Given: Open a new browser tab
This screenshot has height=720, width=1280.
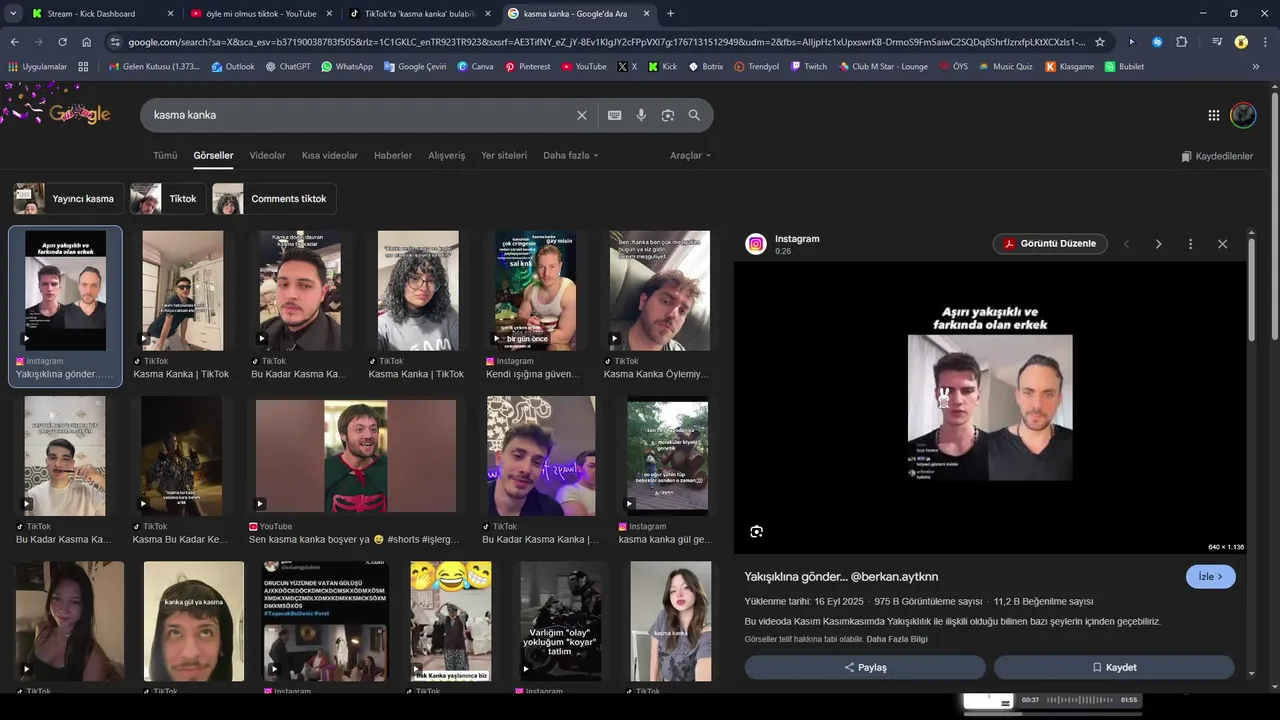Looking at the screenshot, I should click(x=670, y=14).
